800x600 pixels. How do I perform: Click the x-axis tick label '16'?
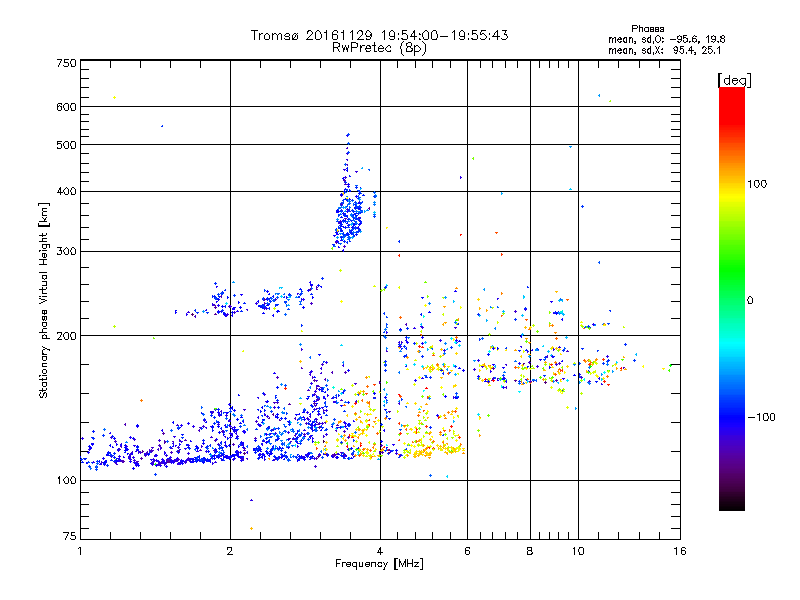(x=680, y=551)
